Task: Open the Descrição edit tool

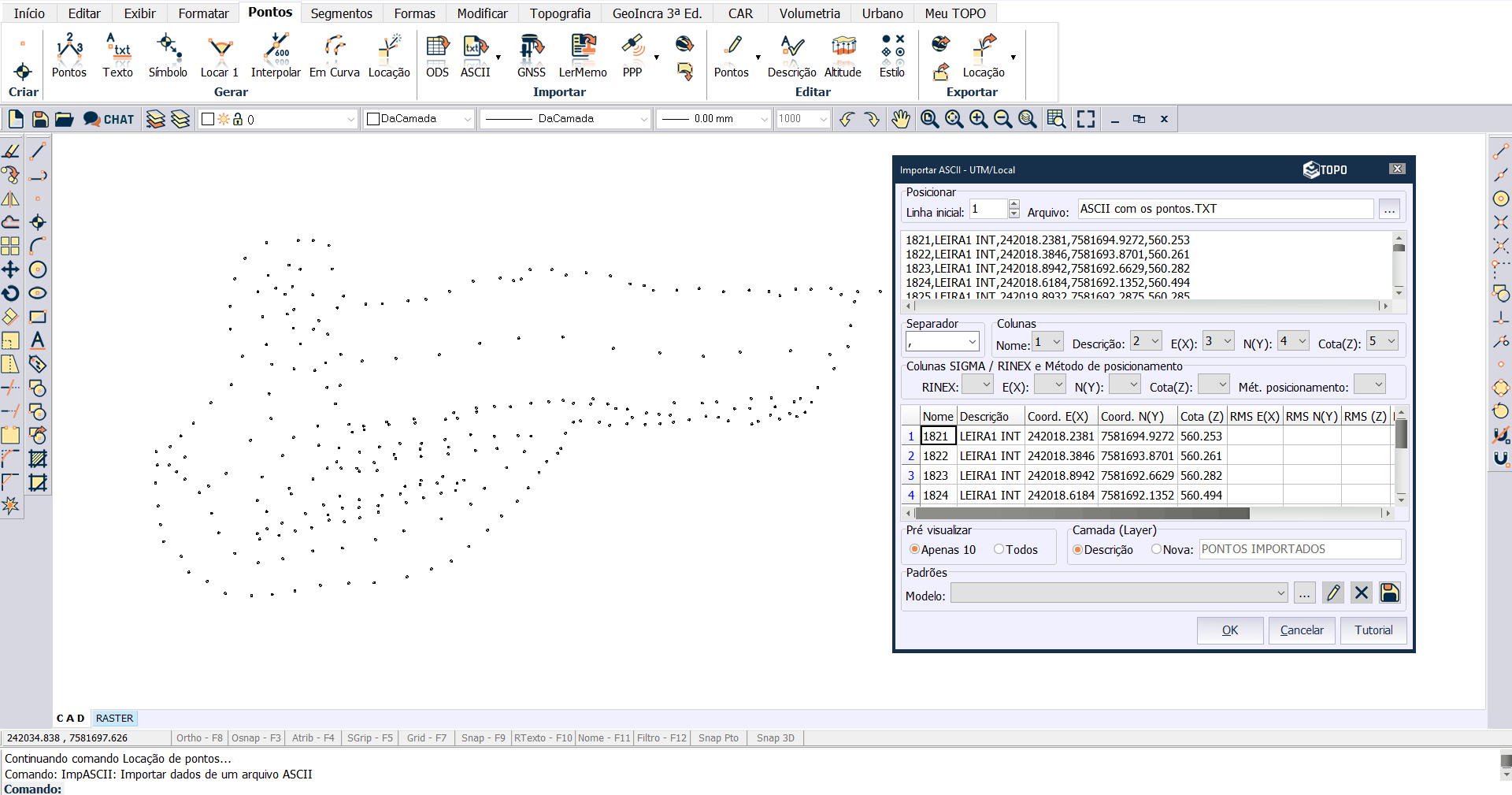Action: [x=792, y=56]
